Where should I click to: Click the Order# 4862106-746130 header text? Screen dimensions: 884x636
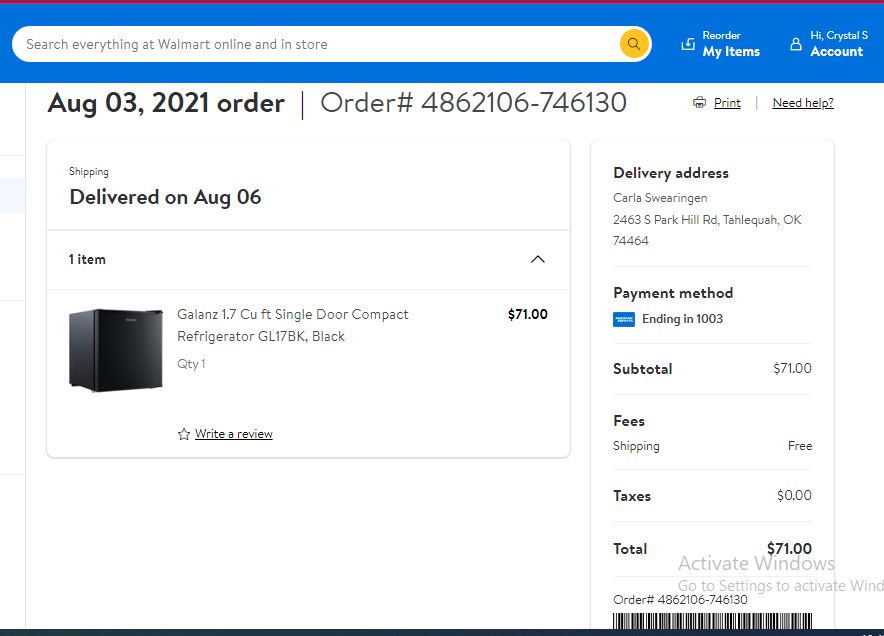pyautogui.click(x=474, y=103)
